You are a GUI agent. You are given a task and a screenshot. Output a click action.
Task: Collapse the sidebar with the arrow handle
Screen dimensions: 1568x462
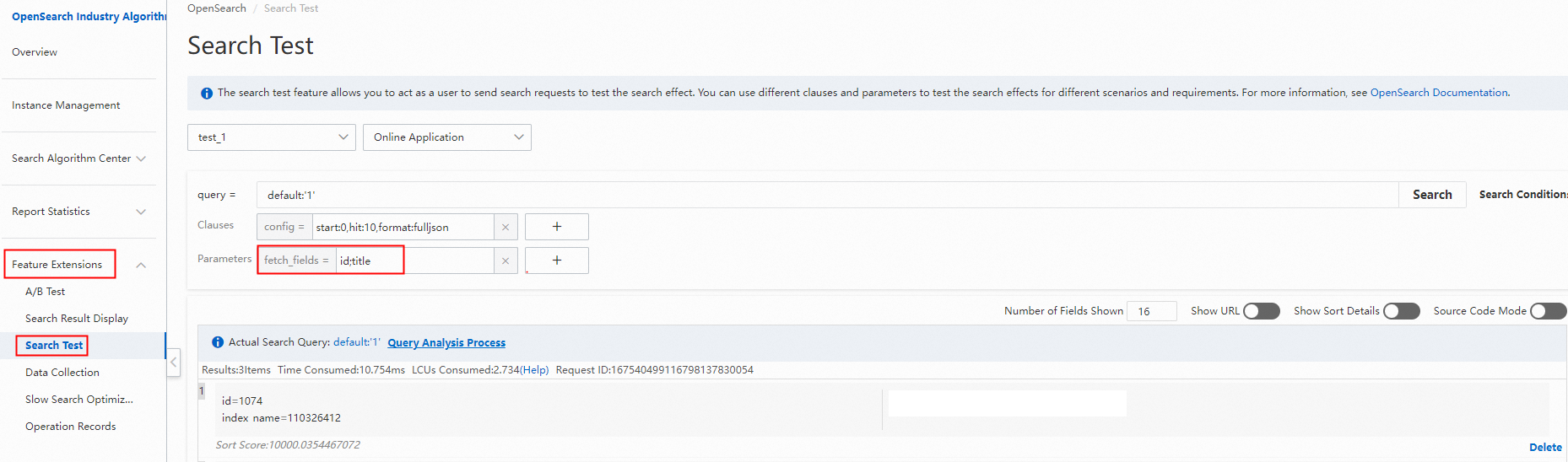click(x=173, y=363)
